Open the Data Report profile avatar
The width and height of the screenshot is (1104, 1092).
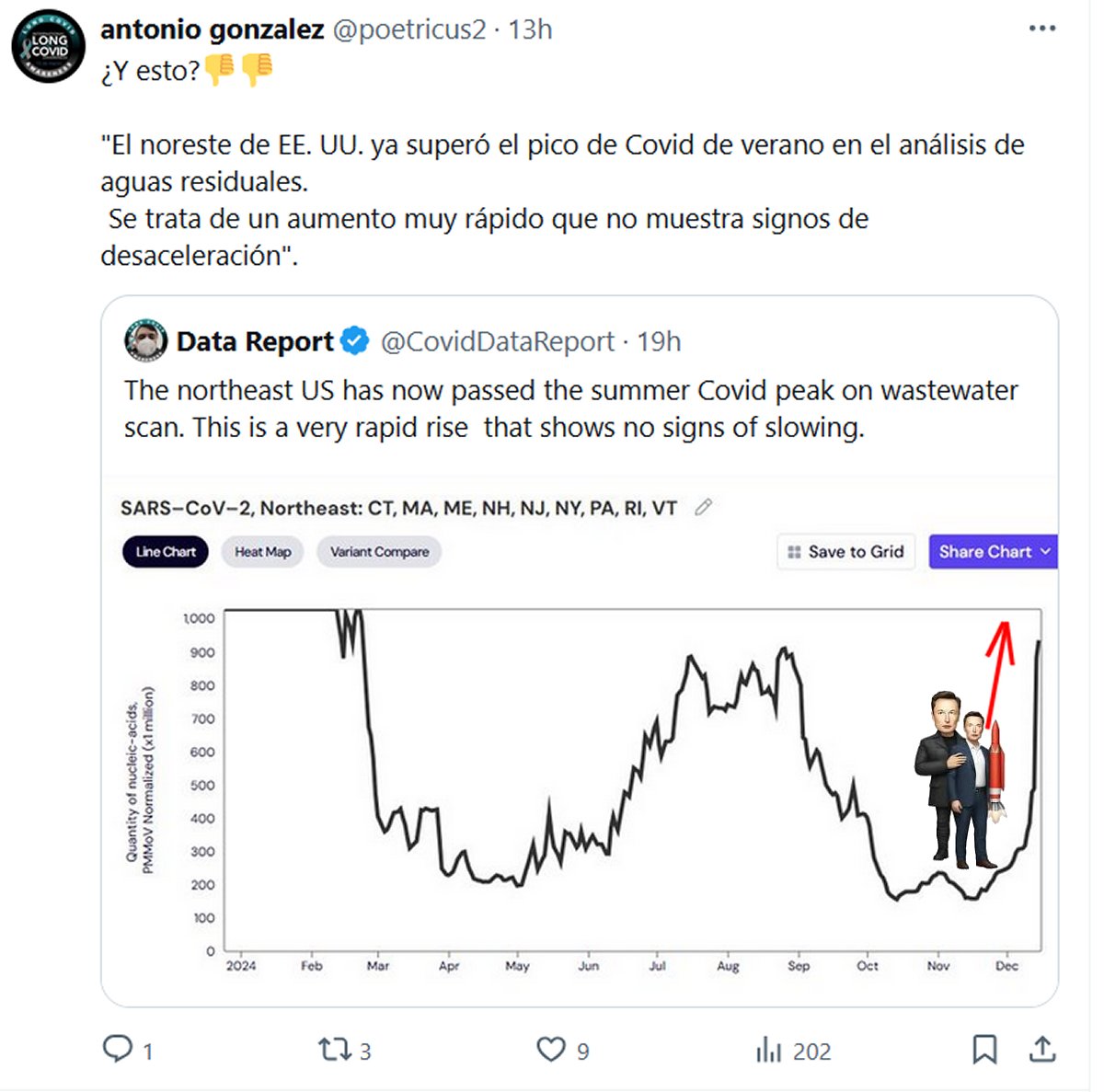tap(145, 341)
